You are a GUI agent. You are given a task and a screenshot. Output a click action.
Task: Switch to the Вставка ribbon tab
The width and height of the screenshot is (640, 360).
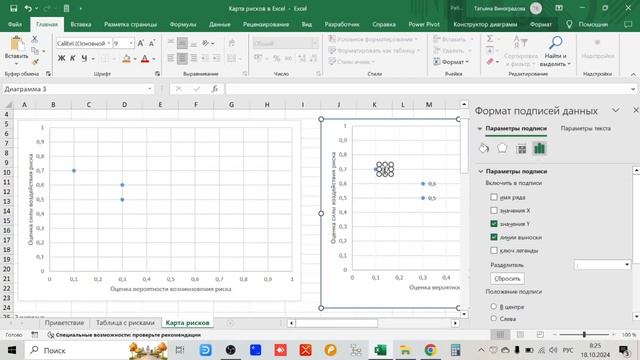pyautogui.click(x=81, y=24)
